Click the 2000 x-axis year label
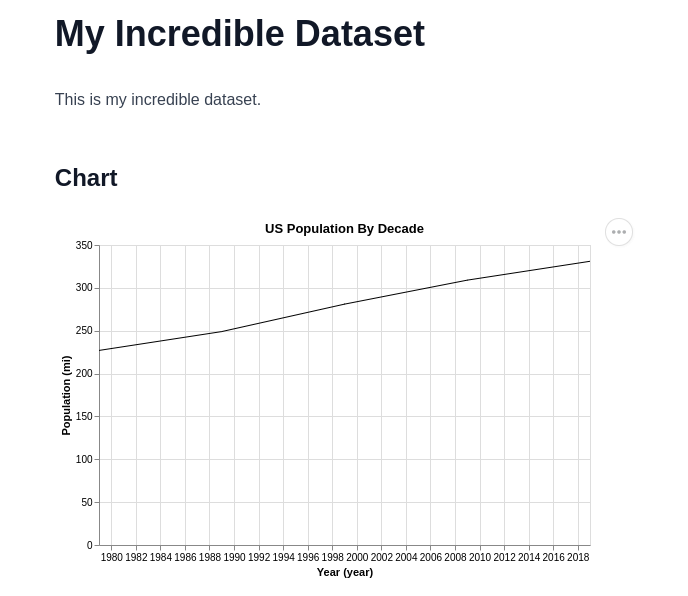 [357, 558]
